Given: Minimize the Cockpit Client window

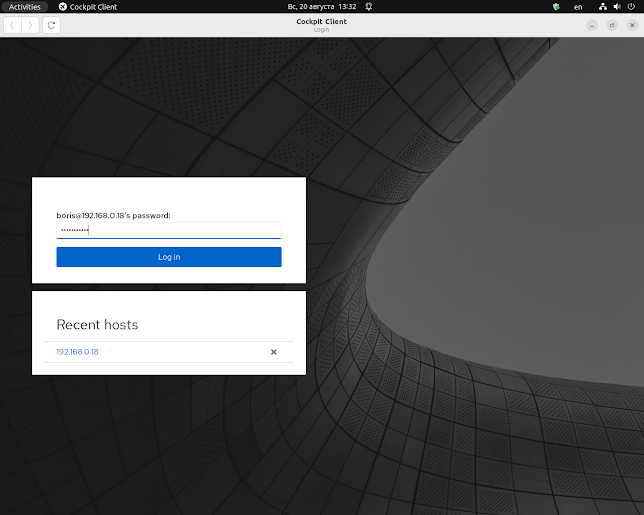Looking at the screenshot, I should tap(592, 25).
